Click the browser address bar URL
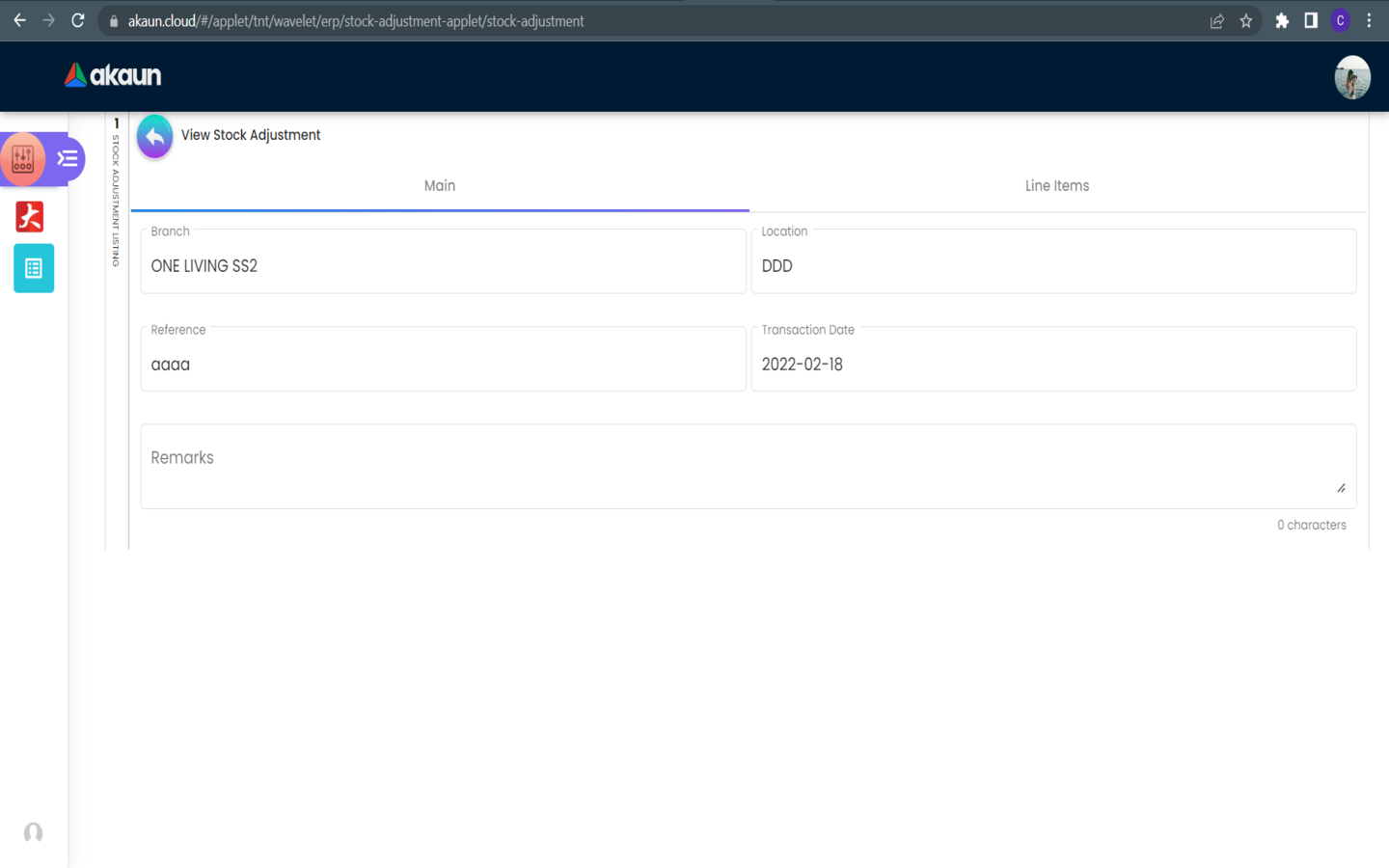 pos(356,21)
